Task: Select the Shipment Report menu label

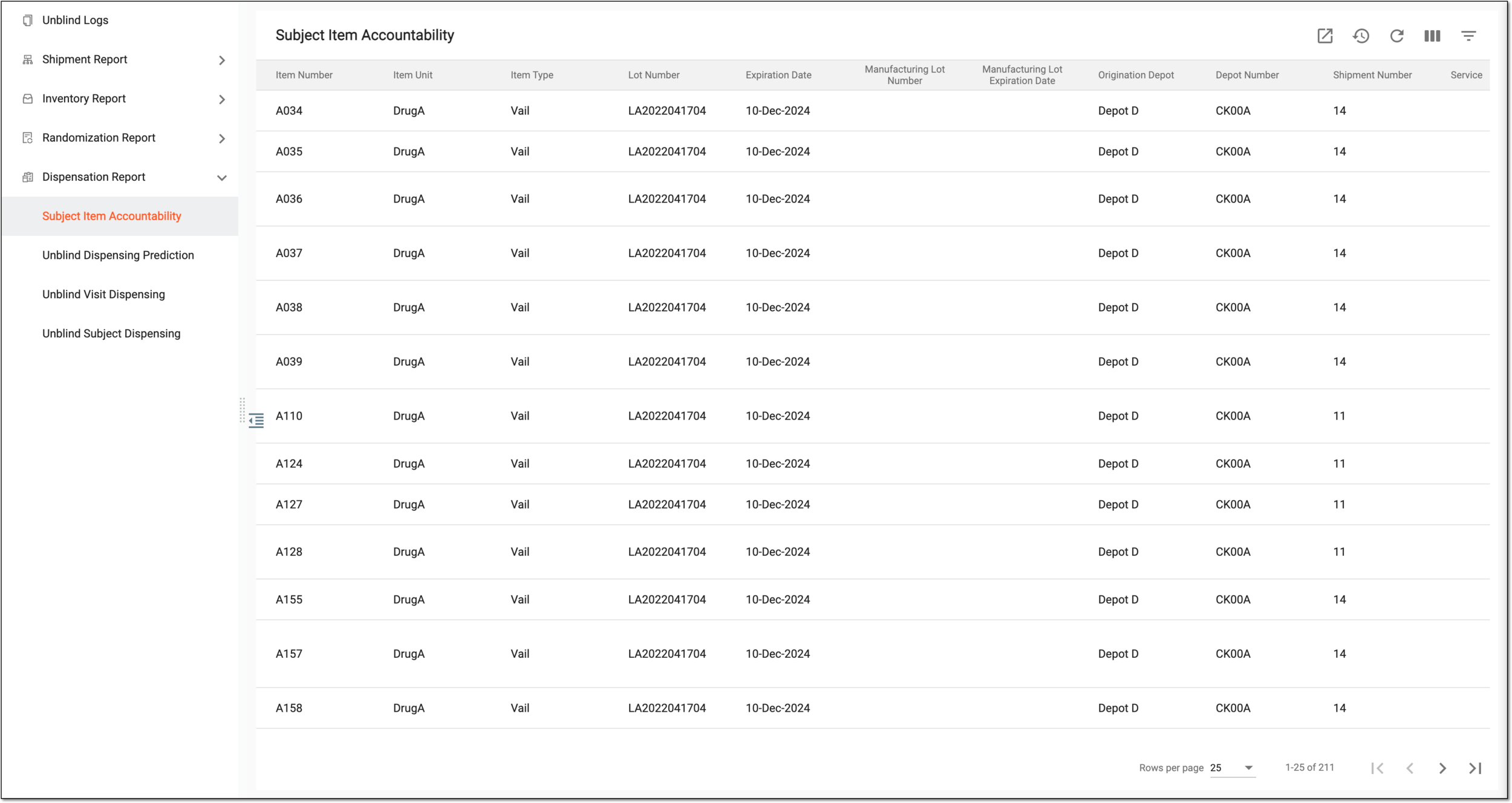Action: pyautogui.click(x=85, y=59)
